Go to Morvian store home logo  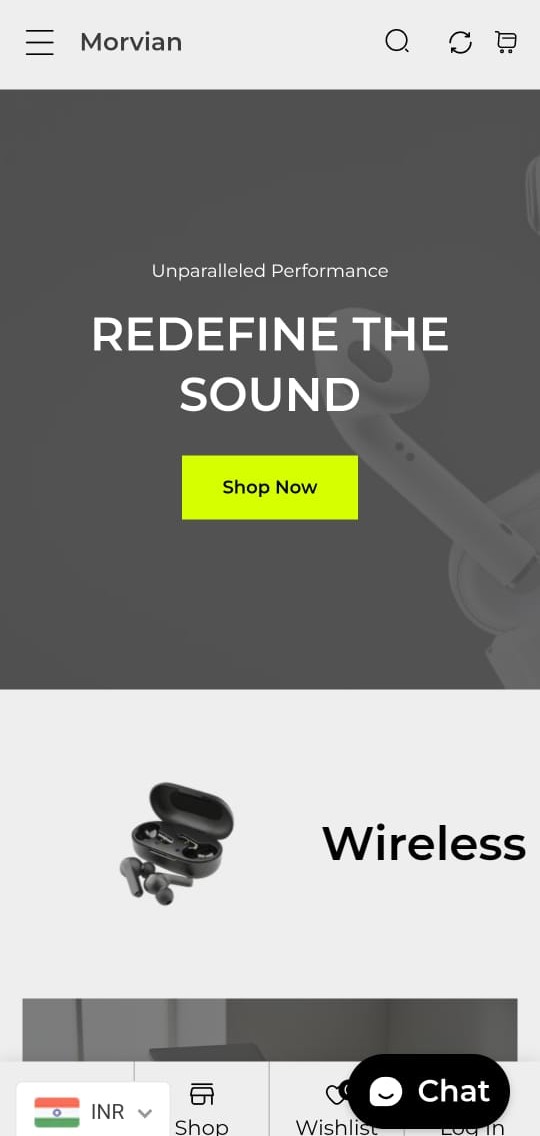coord(131,42)
